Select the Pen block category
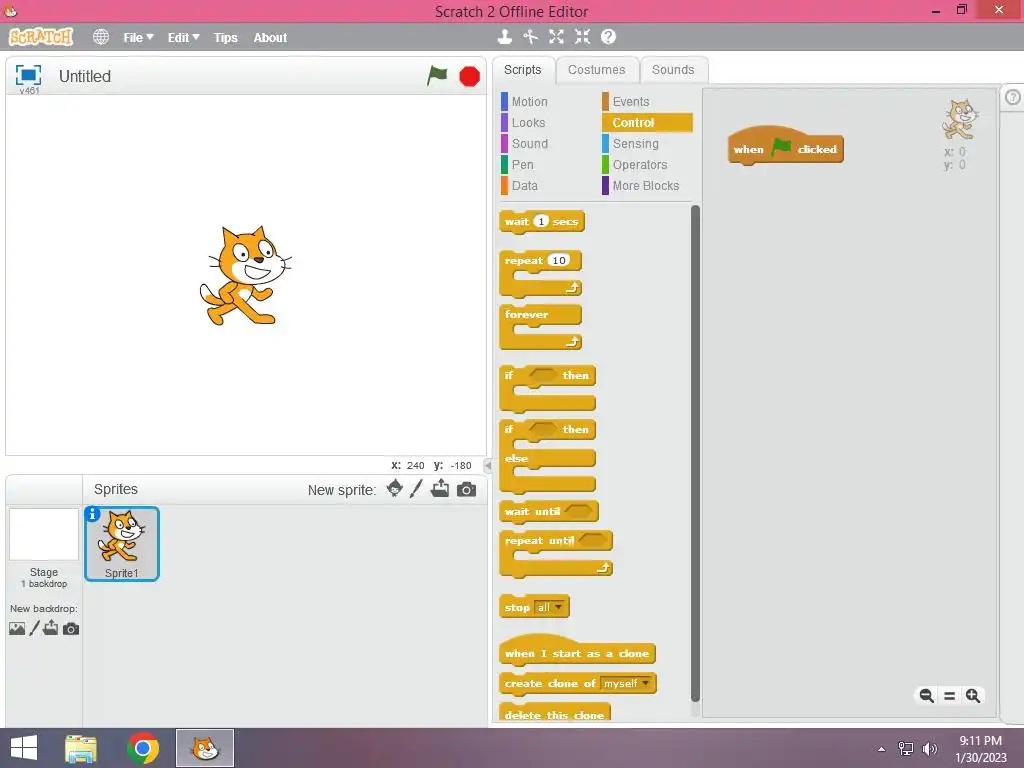The image size is (1024, 768). (522, 165)
